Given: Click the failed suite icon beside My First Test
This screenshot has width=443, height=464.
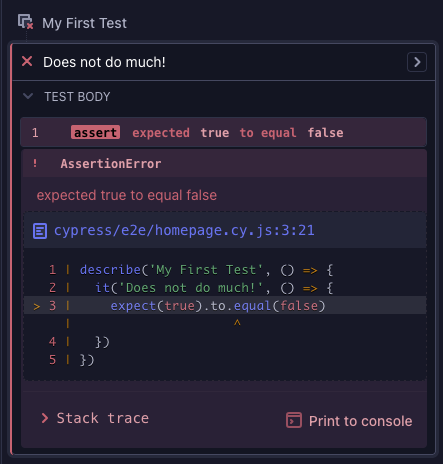Looking at the screenshot, I should pos(25,22).
